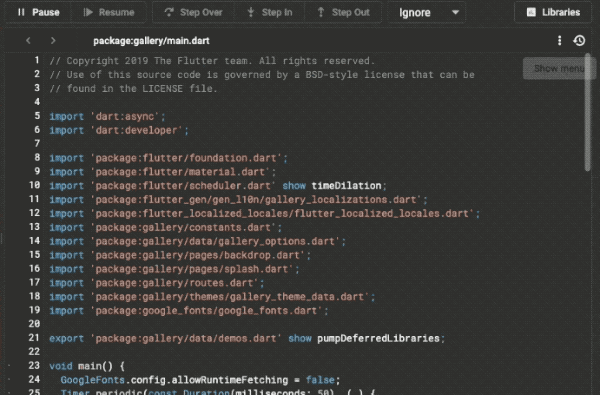
Task: Click the Step In button
Action: pyautogui.click(x=270, y=12)
